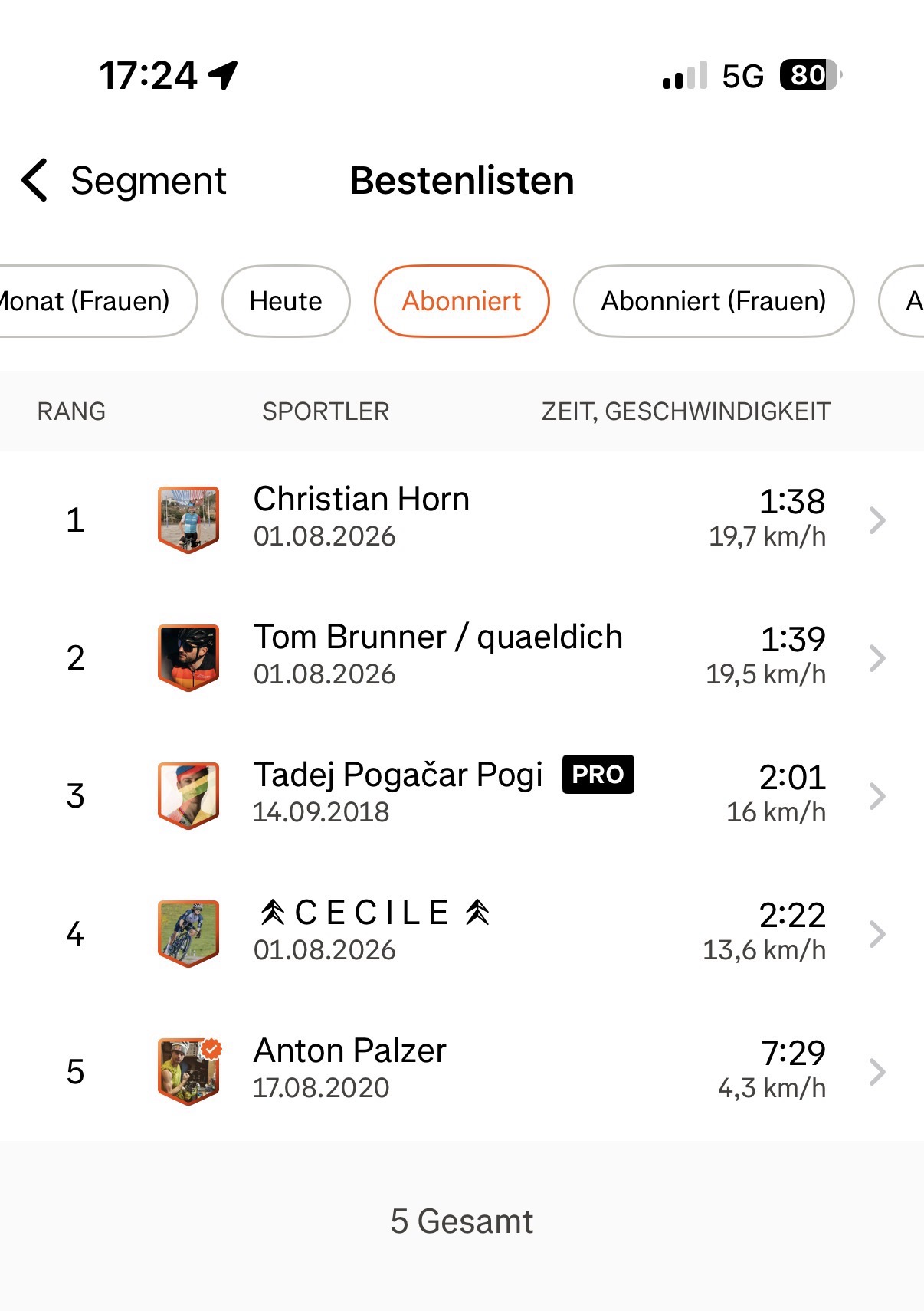Screen dimensions: 924x1311
Task: Tap the battery indicator in status bar
Action: click(x=811, y=75)
